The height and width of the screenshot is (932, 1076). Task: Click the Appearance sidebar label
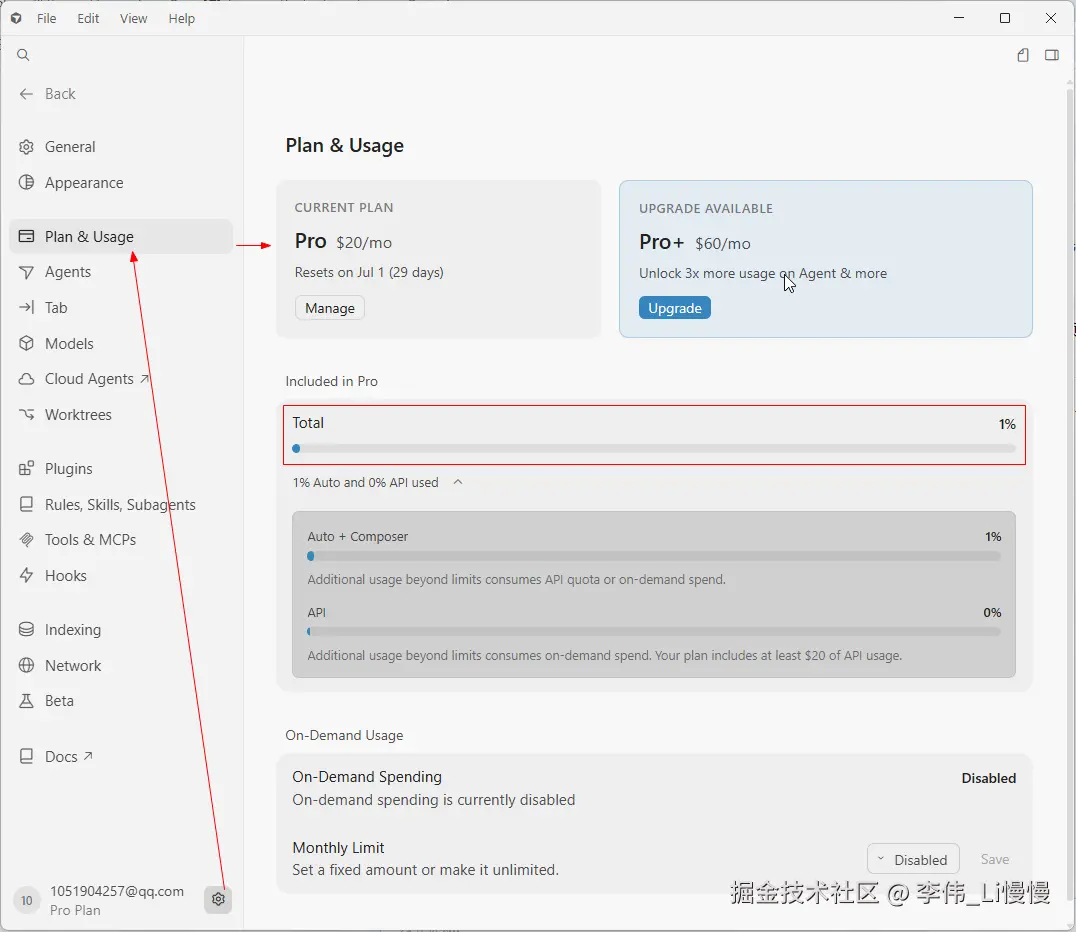[84, 183]
